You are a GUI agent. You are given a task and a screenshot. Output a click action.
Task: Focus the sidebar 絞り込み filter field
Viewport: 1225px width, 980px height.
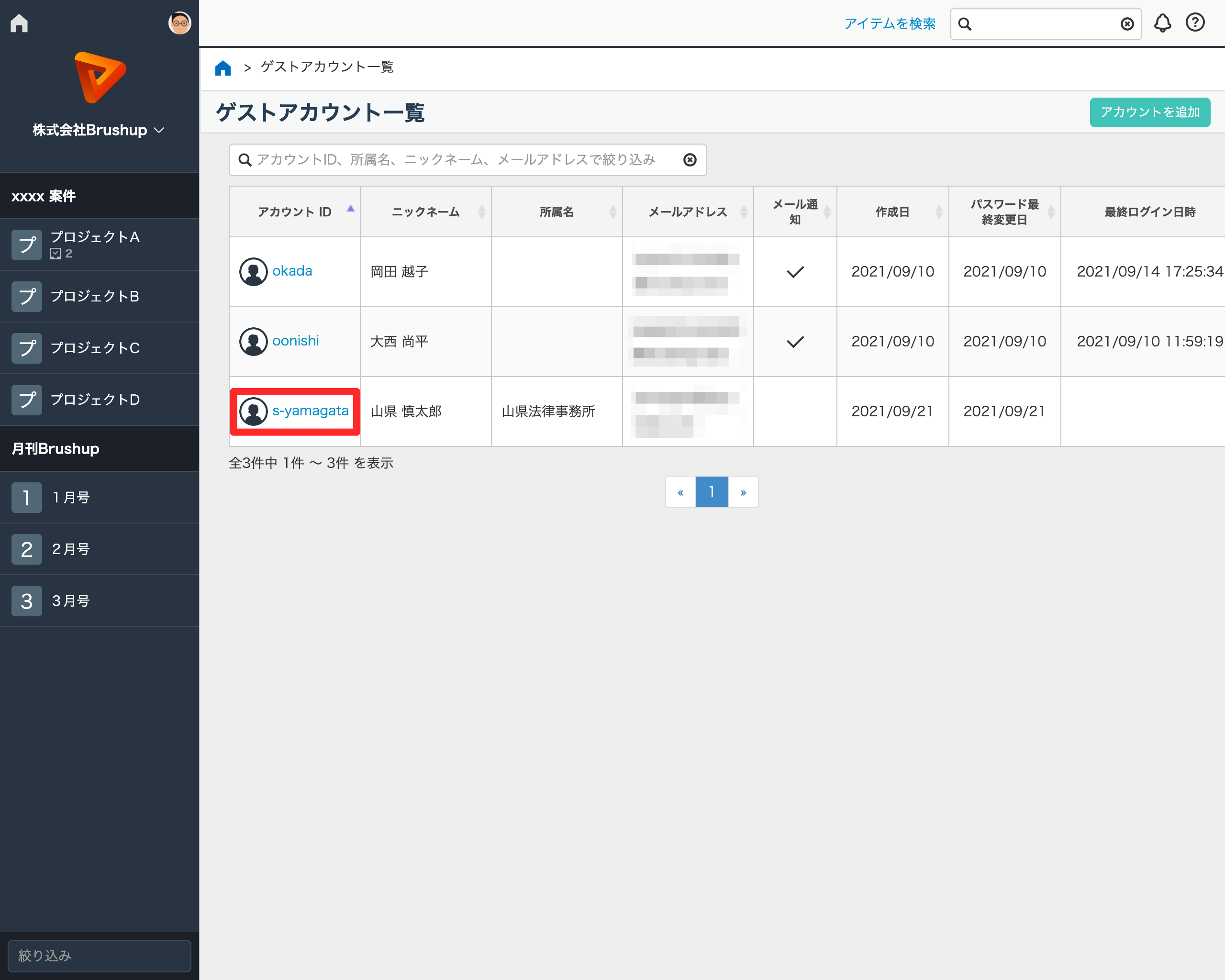pos(100,956)
